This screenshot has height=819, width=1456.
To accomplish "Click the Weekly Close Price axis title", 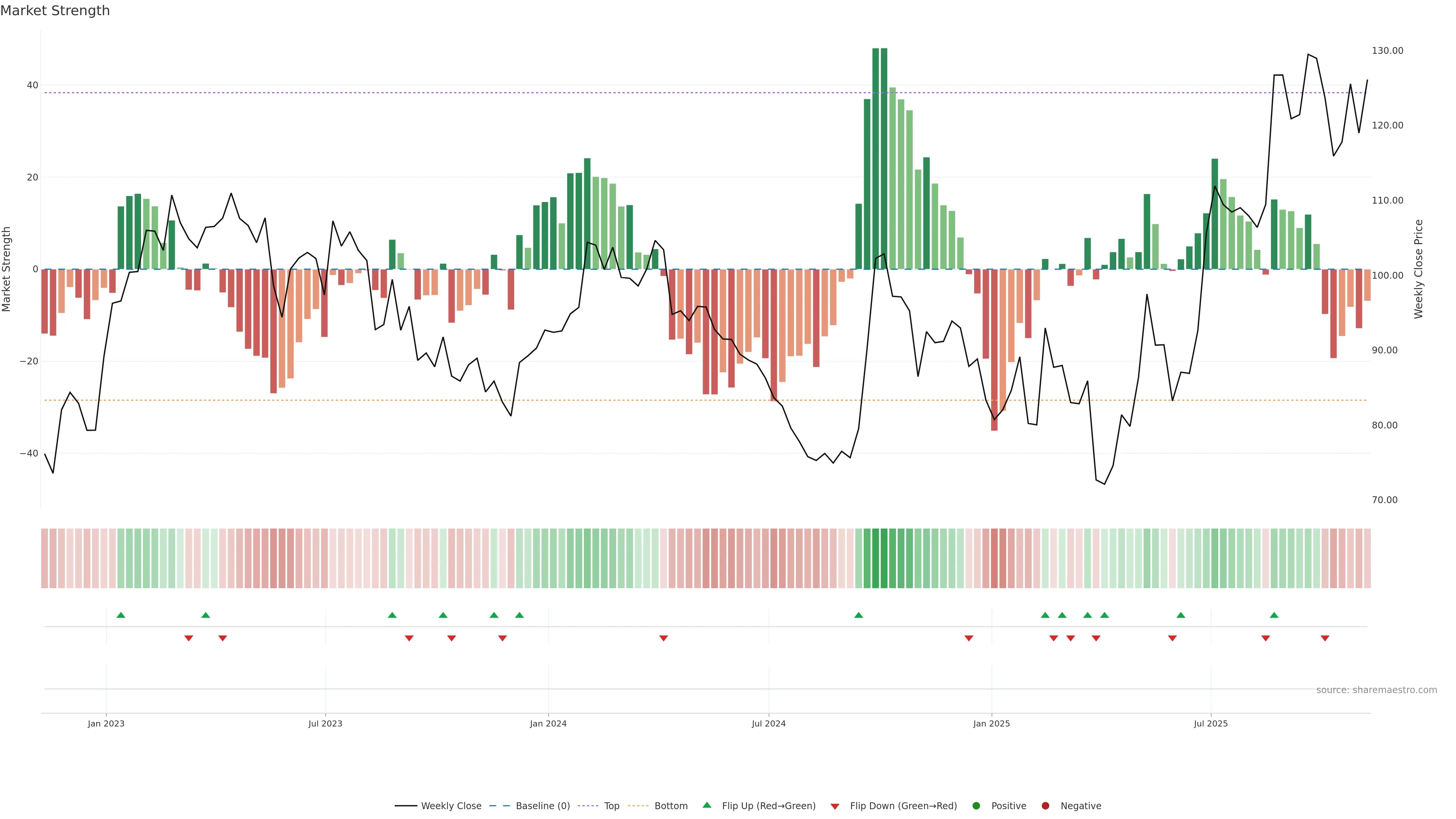I will 1419,269.
